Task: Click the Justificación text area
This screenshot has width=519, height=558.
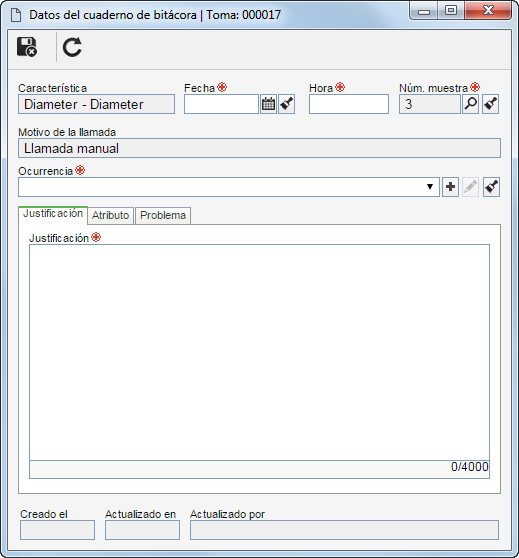Action: [259, 352]
